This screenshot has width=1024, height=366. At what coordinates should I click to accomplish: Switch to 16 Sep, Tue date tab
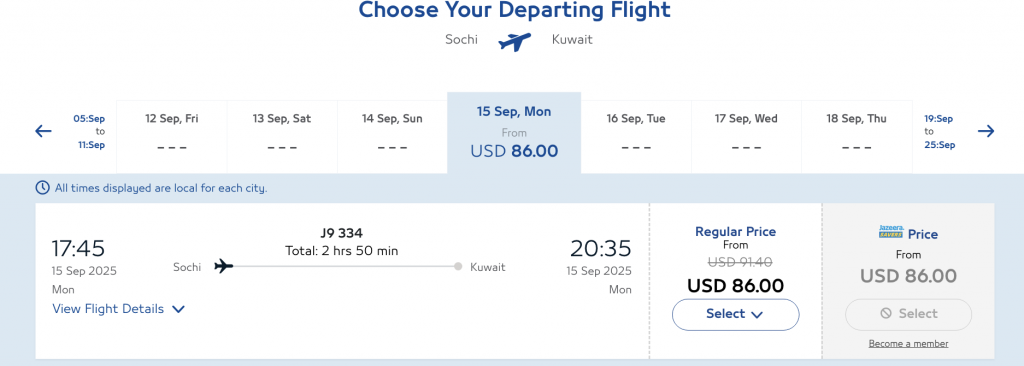(636, 137)
